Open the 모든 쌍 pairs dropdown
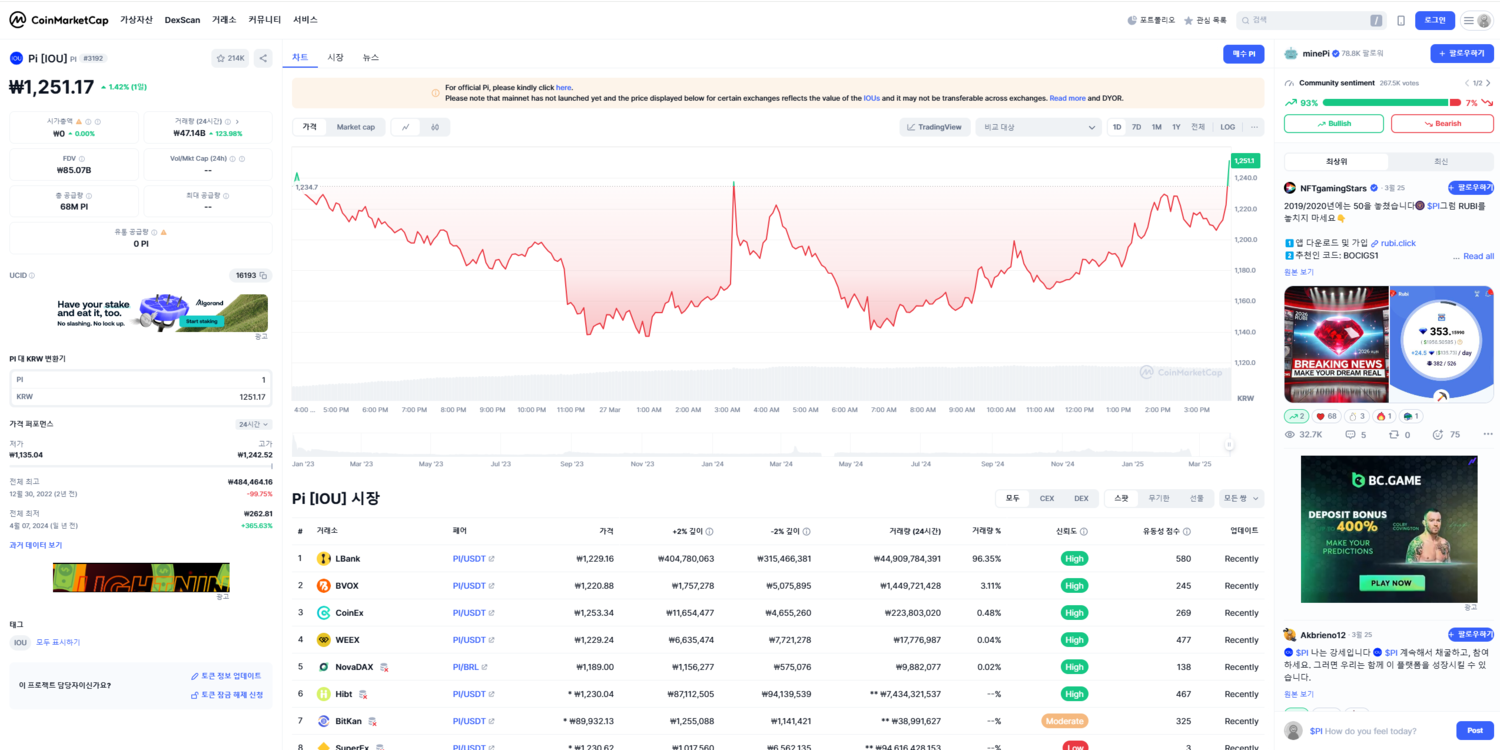 1241,498
